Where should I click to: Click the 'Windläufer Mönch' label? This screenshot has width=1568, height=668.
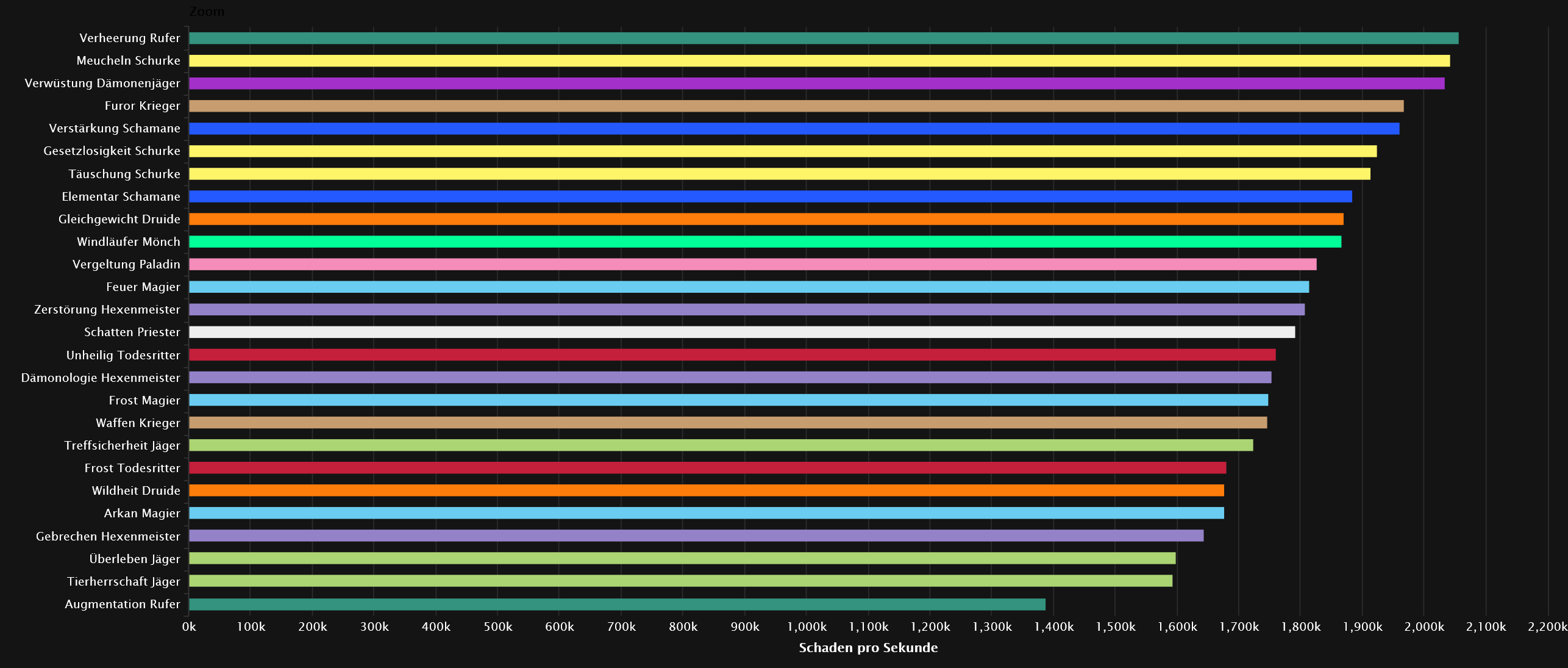pos(129,242)
